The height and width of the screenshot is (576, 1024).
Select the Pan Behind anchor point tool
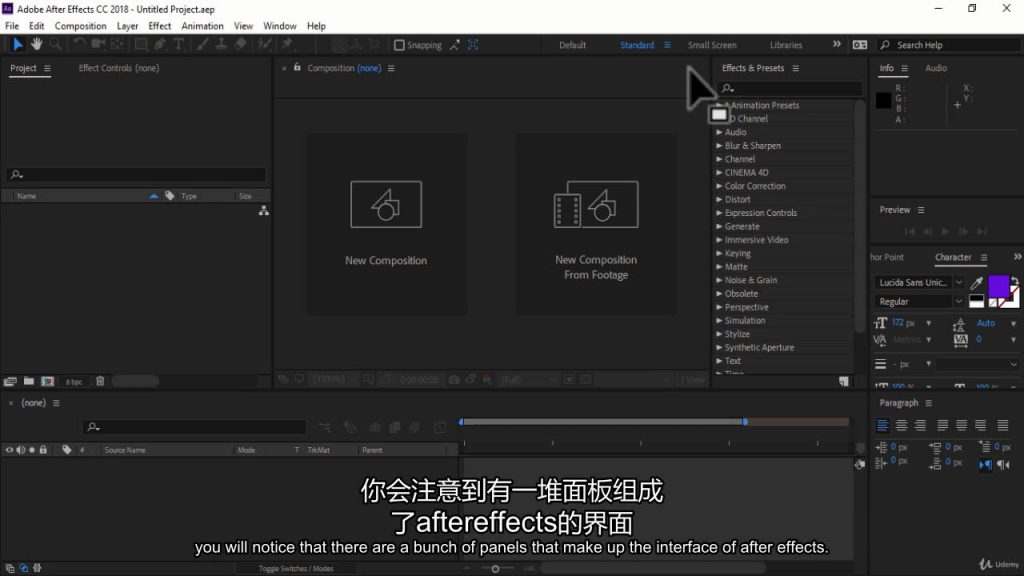coord(118,44)
